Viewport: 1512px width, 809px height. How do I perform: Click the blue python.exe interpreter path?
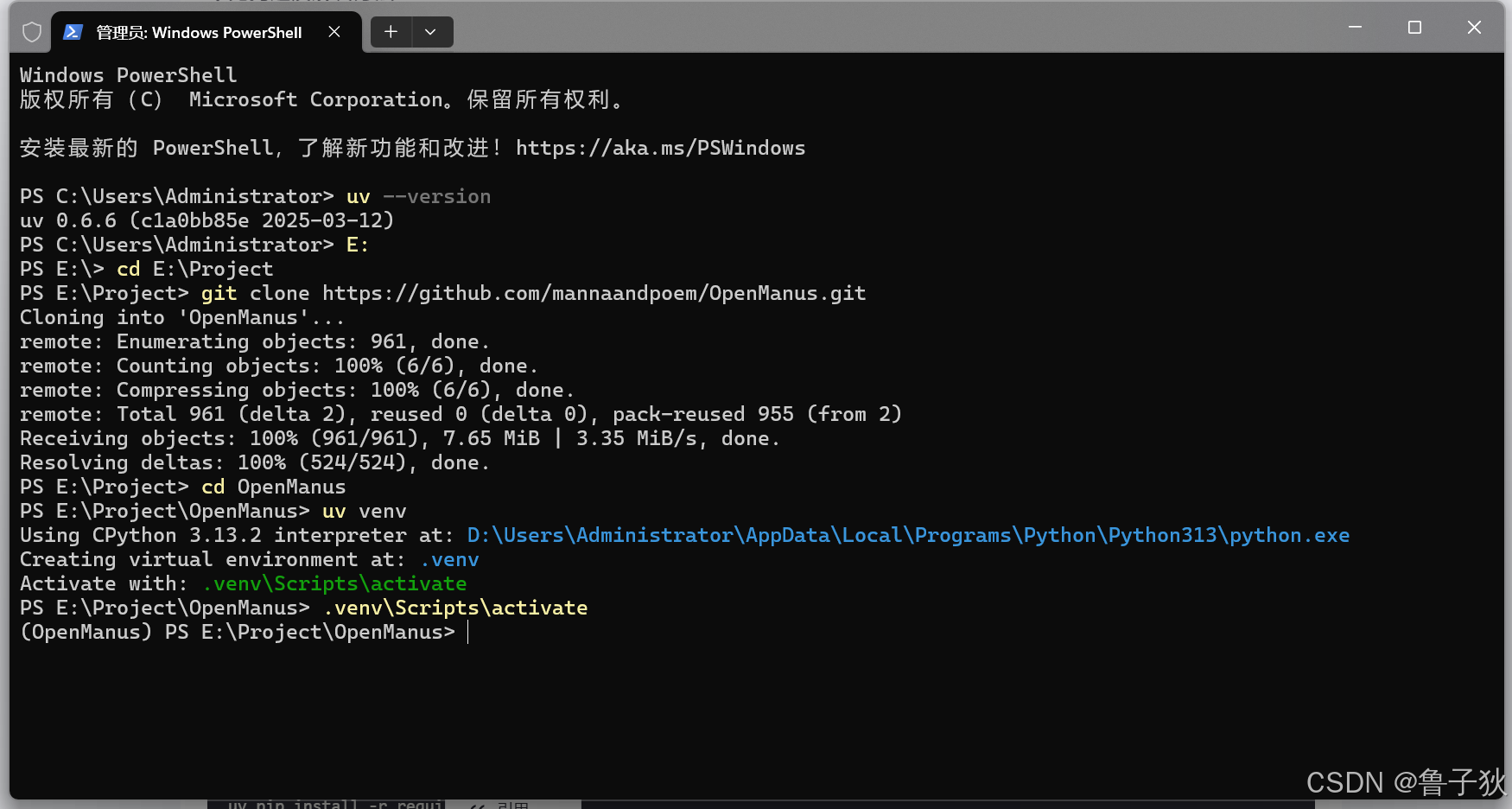(x=908, y=535)
